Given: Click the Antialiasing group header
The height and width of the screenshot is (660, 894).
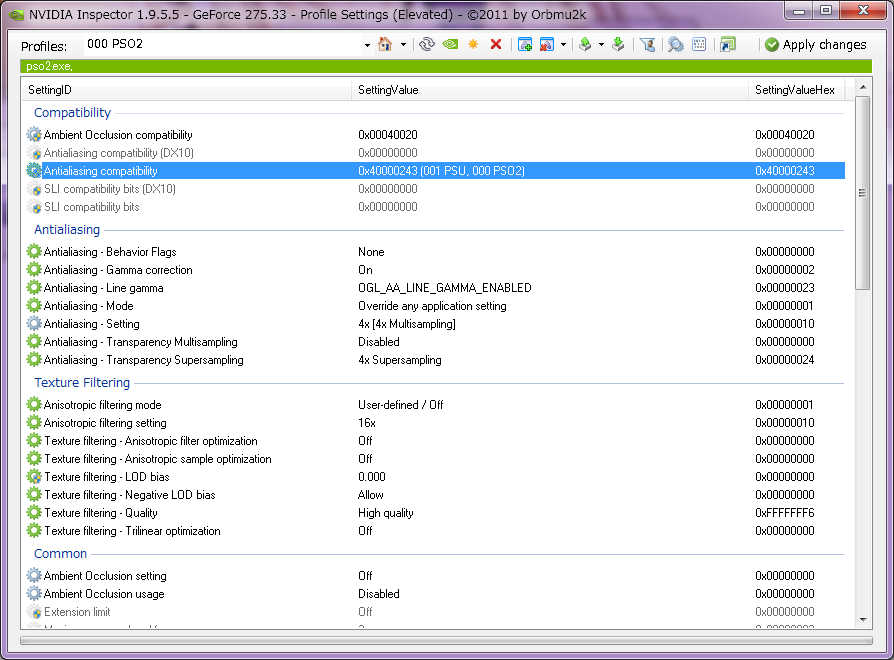Looking at the screenshot, I should pyautogui.click(x=67, y=230).
